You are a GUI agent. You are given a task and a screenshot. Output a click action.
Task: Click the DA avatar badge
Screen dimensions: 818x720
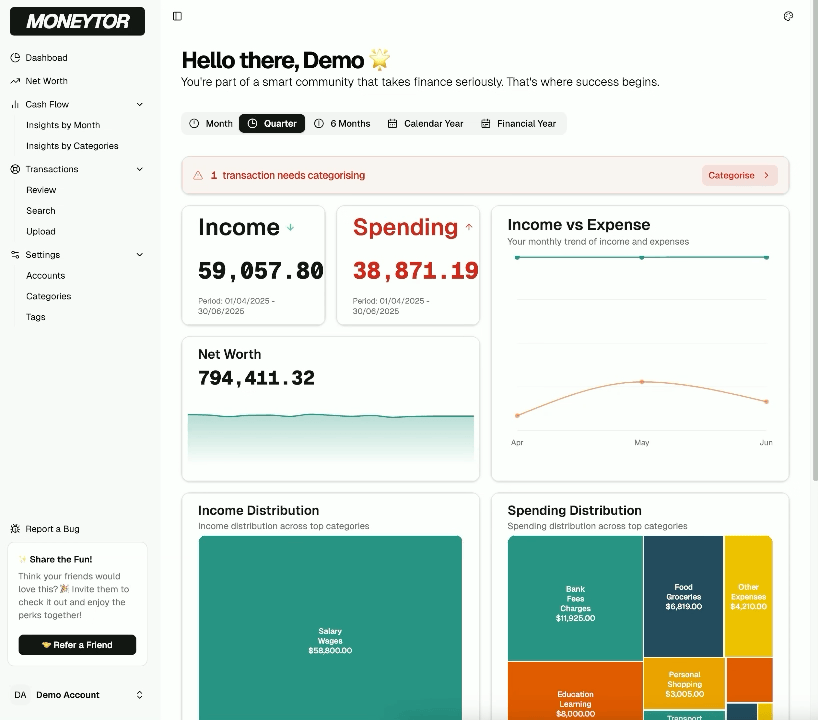[x=20, y=695]
